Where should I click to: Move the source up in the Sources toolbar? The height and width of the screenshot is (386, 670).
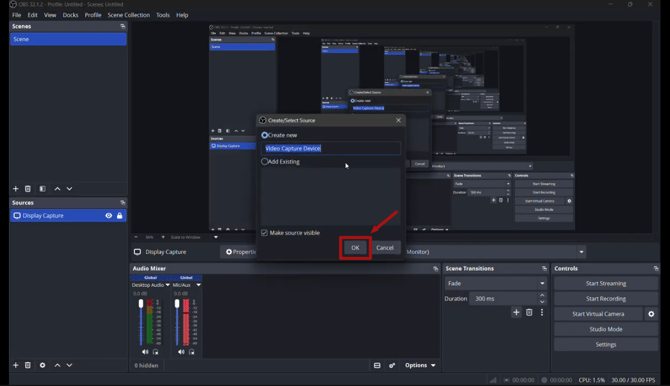point(57,365)
